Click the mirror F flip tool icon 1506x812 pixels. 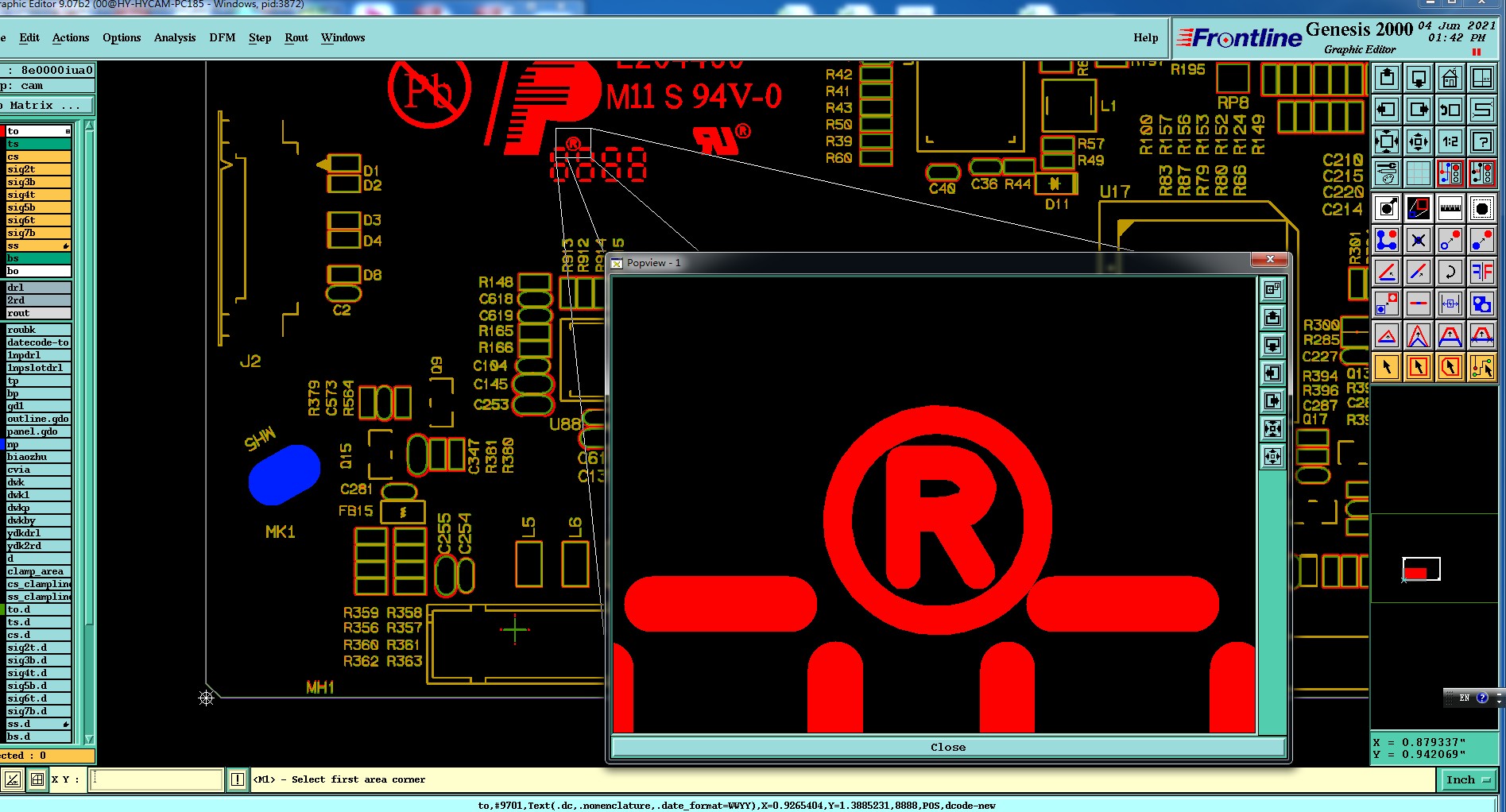(x=1482, y=272)
